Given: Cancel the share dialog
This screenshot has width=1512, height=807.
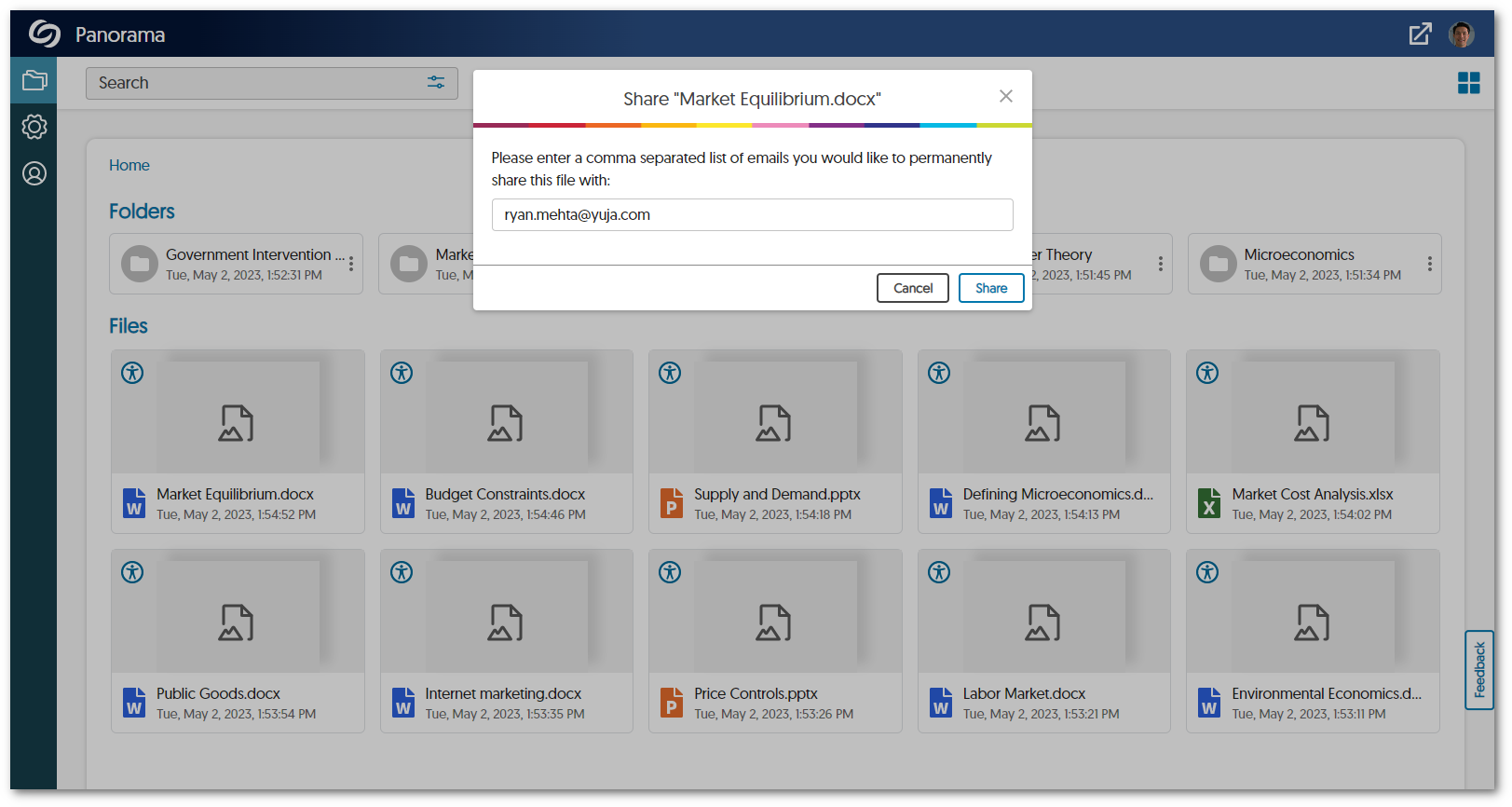Looking at the screenshot, I should [912, 288].
